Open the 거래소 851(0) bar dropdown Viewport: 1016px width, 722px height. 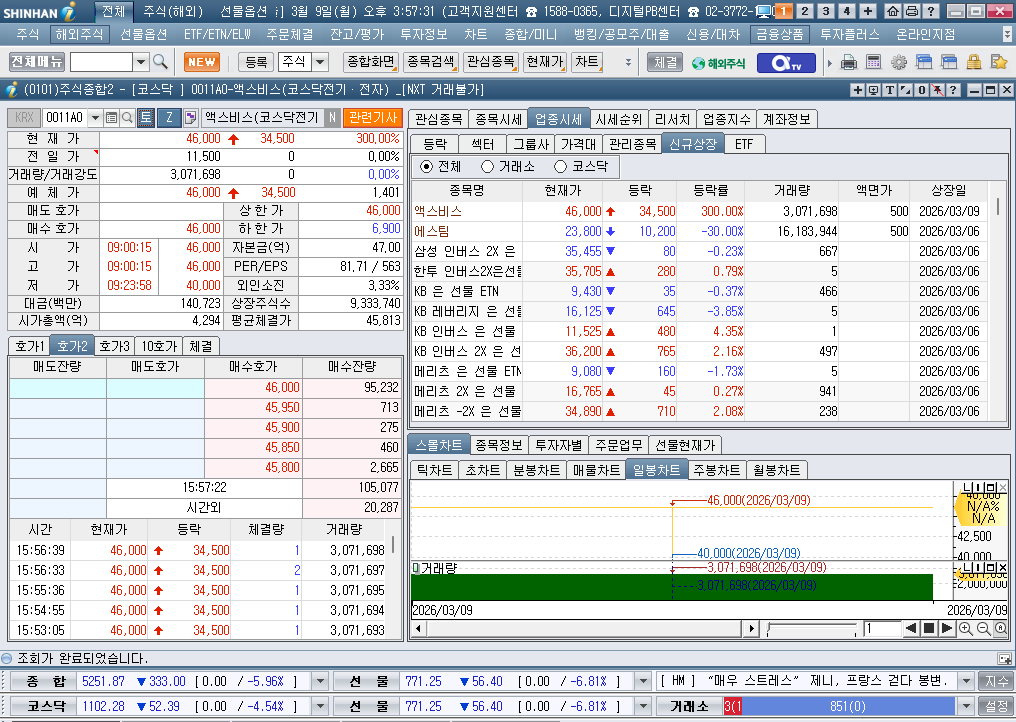point(967,706)
